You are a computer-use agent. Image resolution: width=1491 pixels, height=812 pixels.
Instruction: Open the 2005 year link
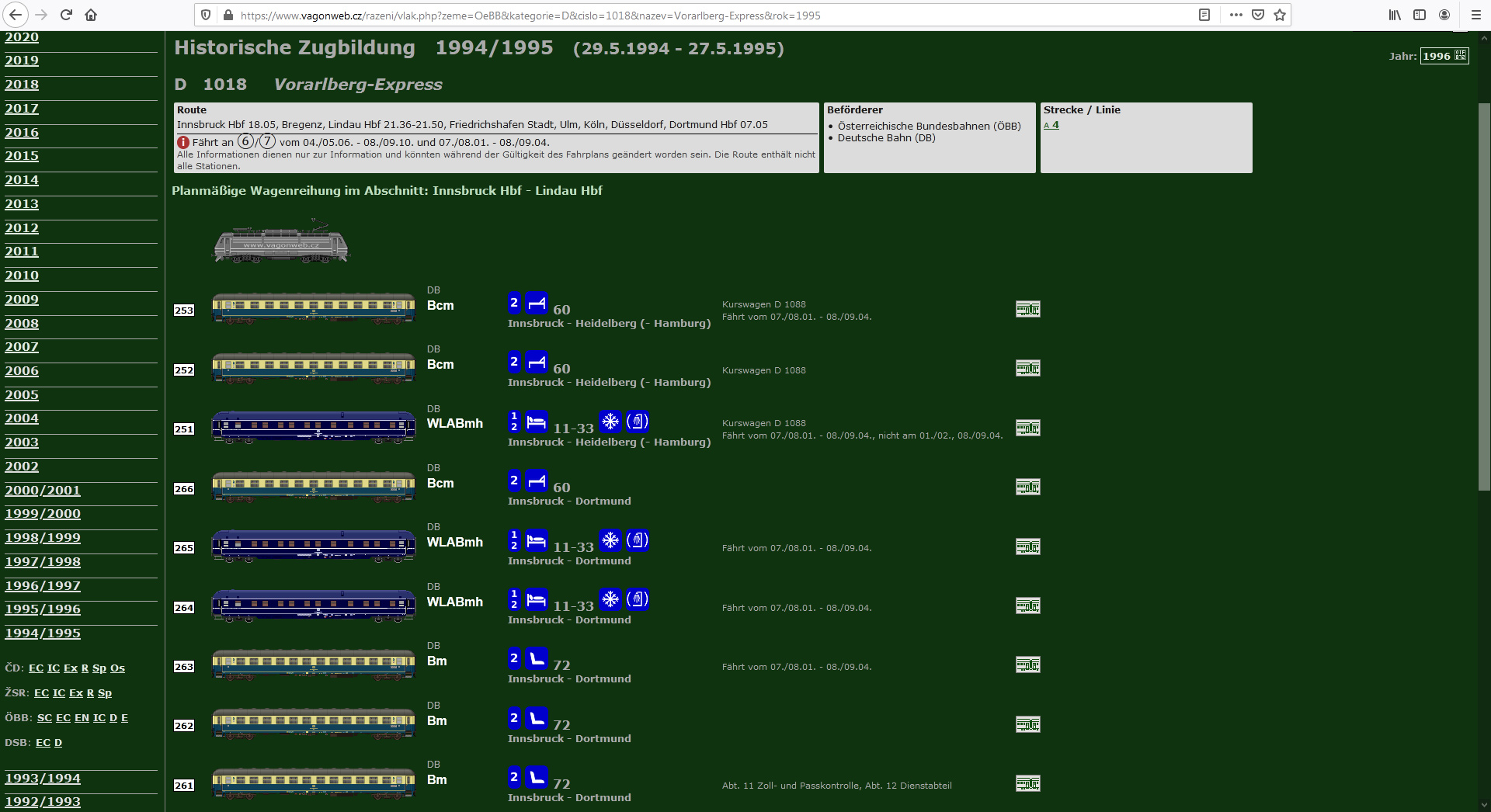click(x=22, y=395)
